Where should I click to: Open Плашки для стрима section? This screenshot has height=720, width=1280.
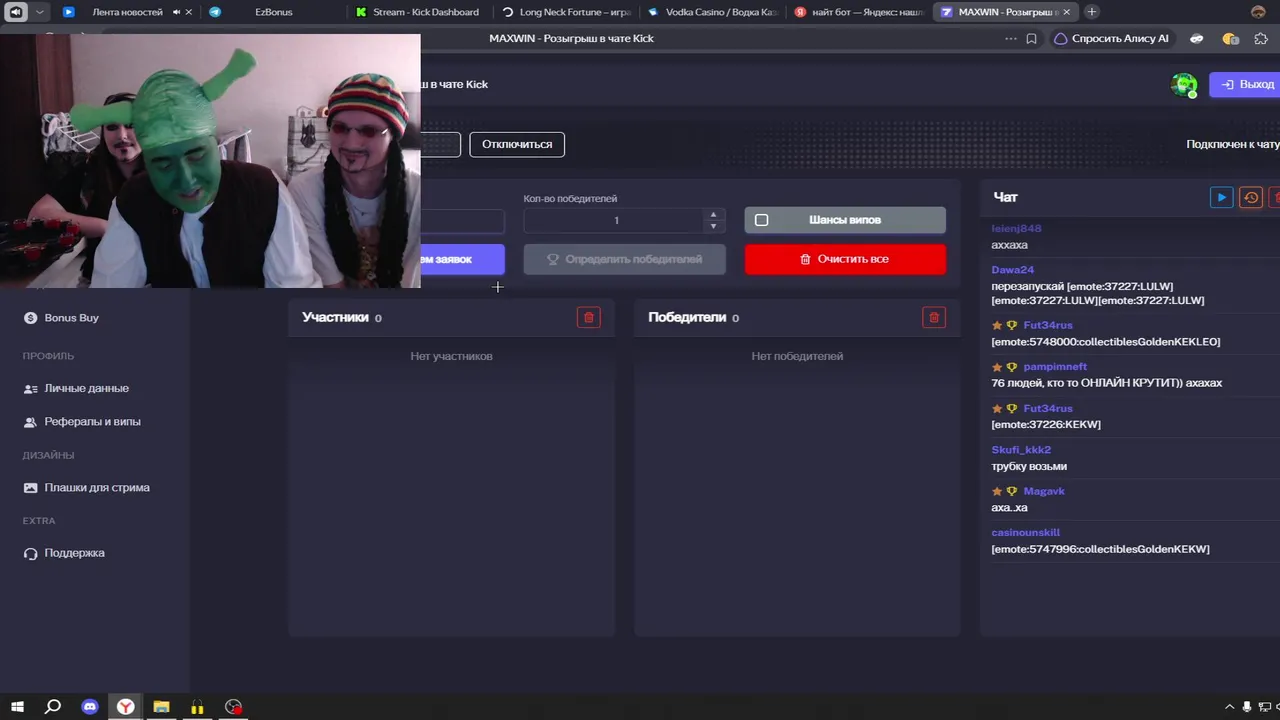tap(97, 488)
